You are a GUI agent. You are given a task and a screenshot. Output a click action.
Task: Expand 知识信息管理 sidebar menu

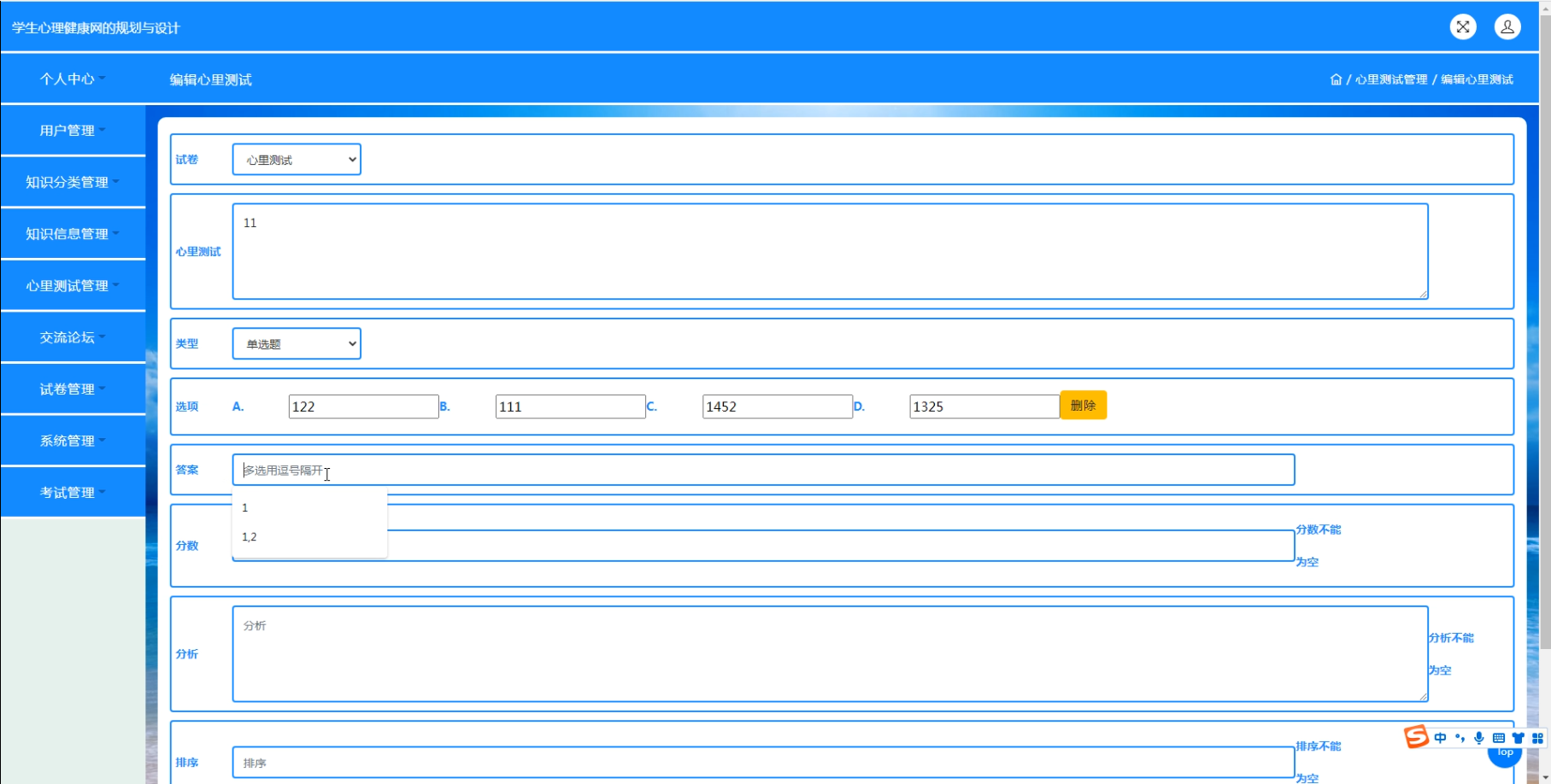[73, 234]
